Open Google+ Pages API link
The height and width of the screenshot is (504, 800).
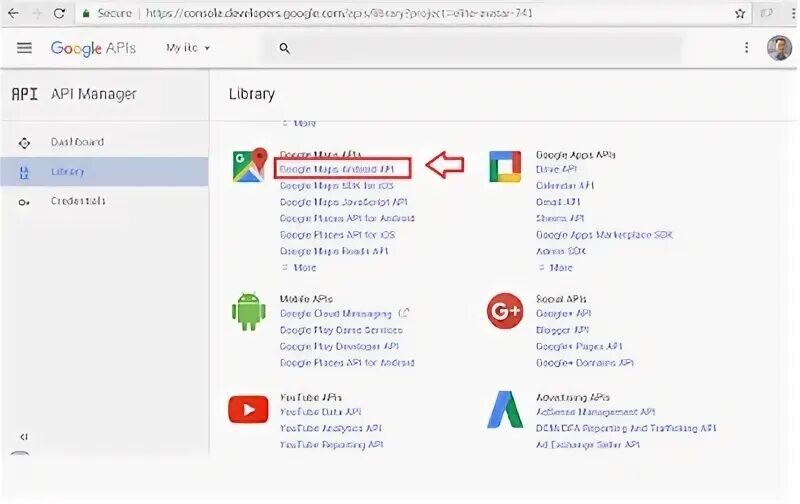pos(579,346)
